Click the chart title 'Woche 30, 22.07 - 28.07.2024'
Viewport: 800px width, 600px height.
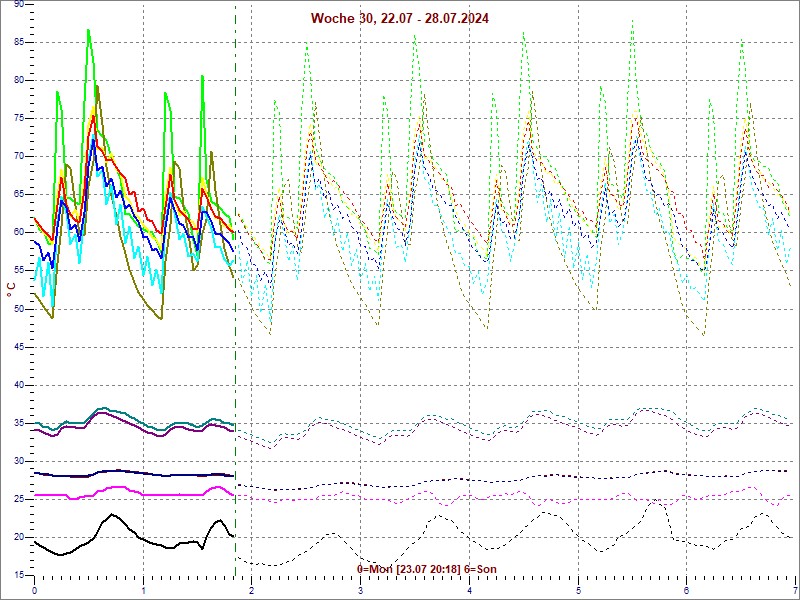click(400, 18)
